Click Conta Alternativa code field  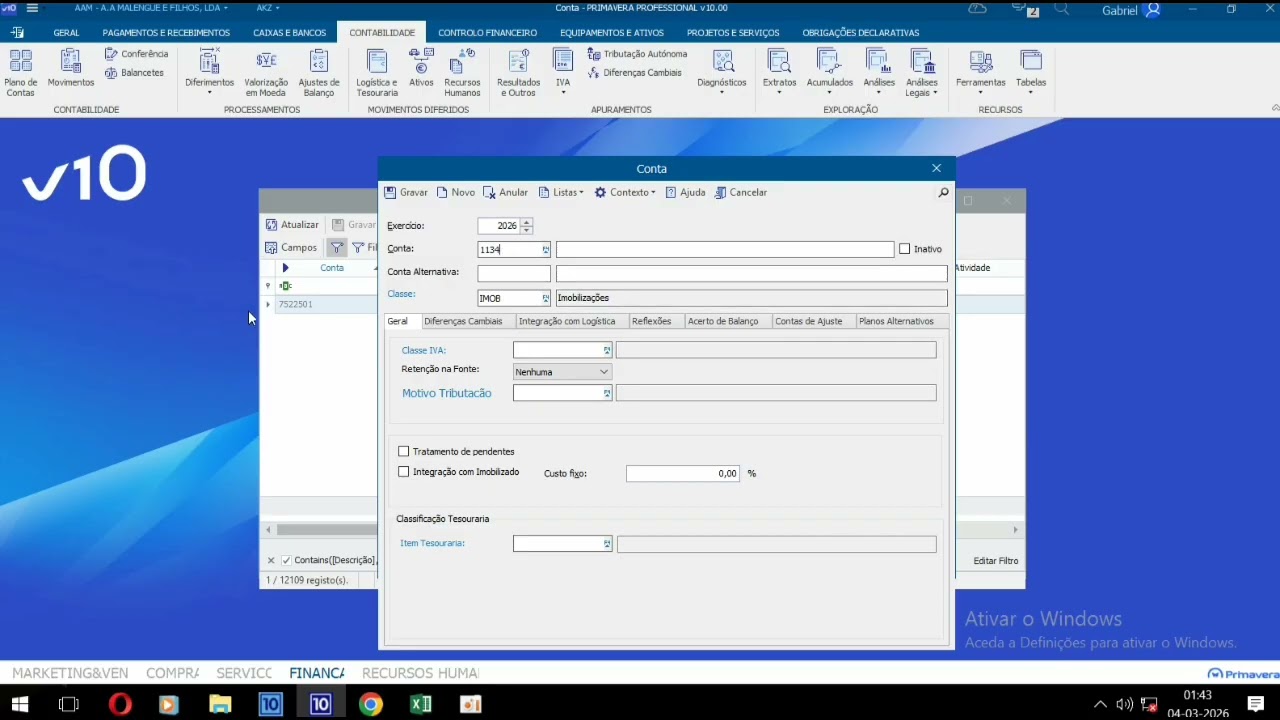click(514, 273)
